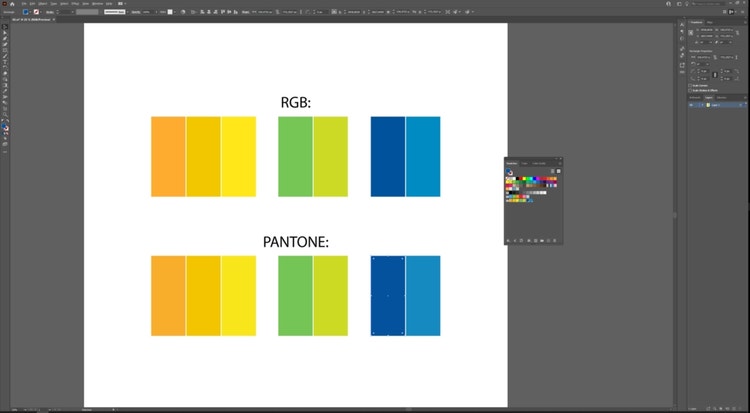Pick the blue swatch in first row

[x=534, y=178]
